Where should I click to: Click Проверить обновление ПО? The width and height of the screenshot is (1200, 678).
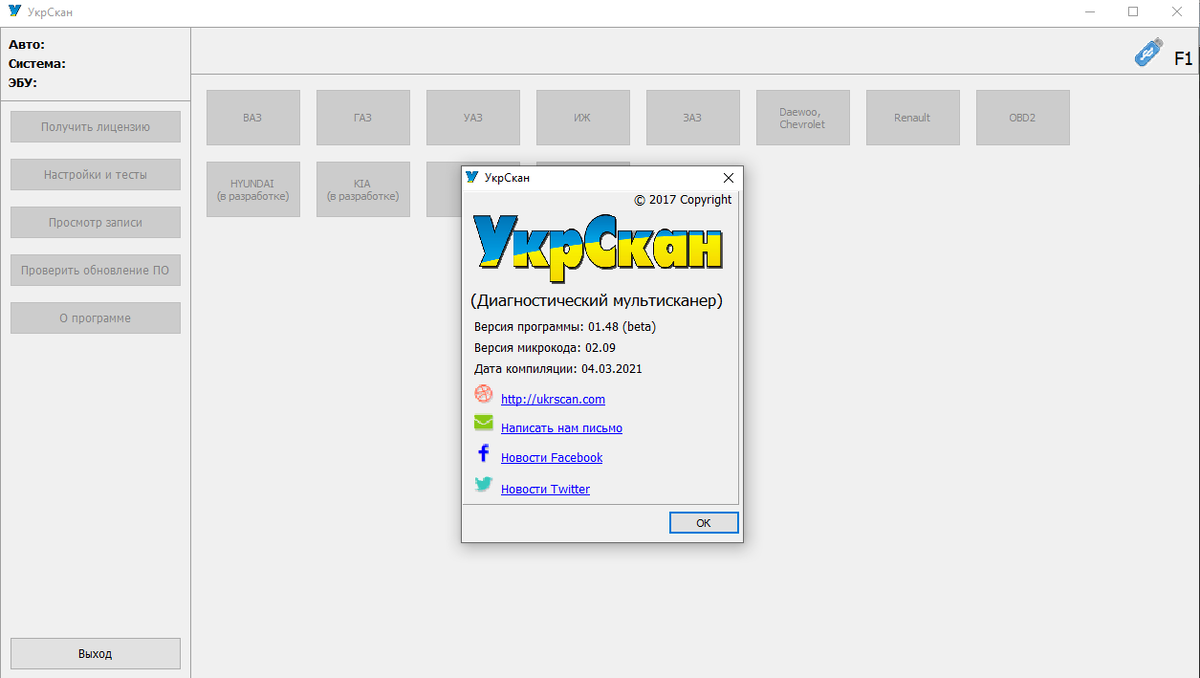click(x=95, y=270)
